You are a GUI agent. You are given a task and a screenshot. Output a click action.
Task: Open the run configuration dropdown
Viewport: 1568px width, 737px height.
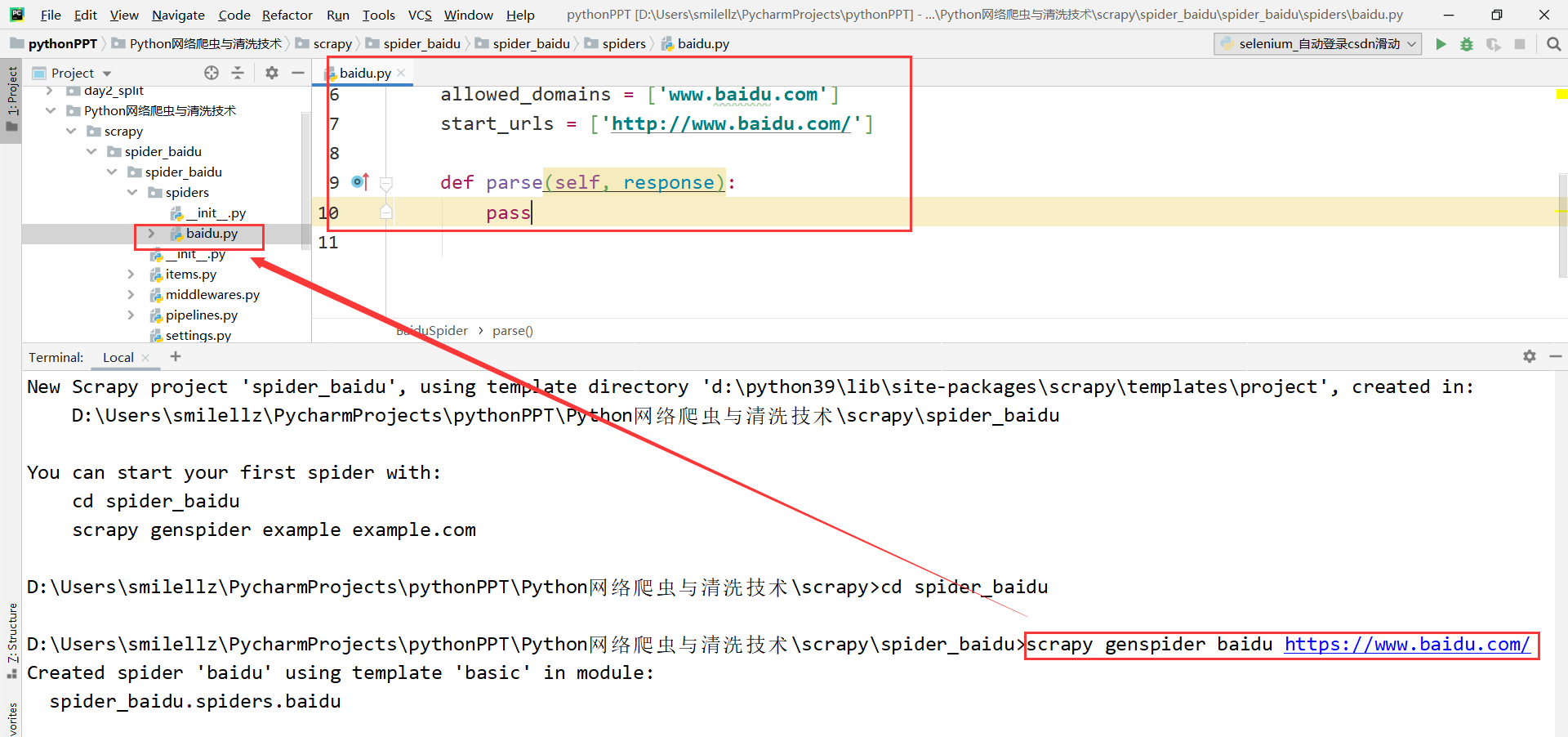(x=1318, y=44)
